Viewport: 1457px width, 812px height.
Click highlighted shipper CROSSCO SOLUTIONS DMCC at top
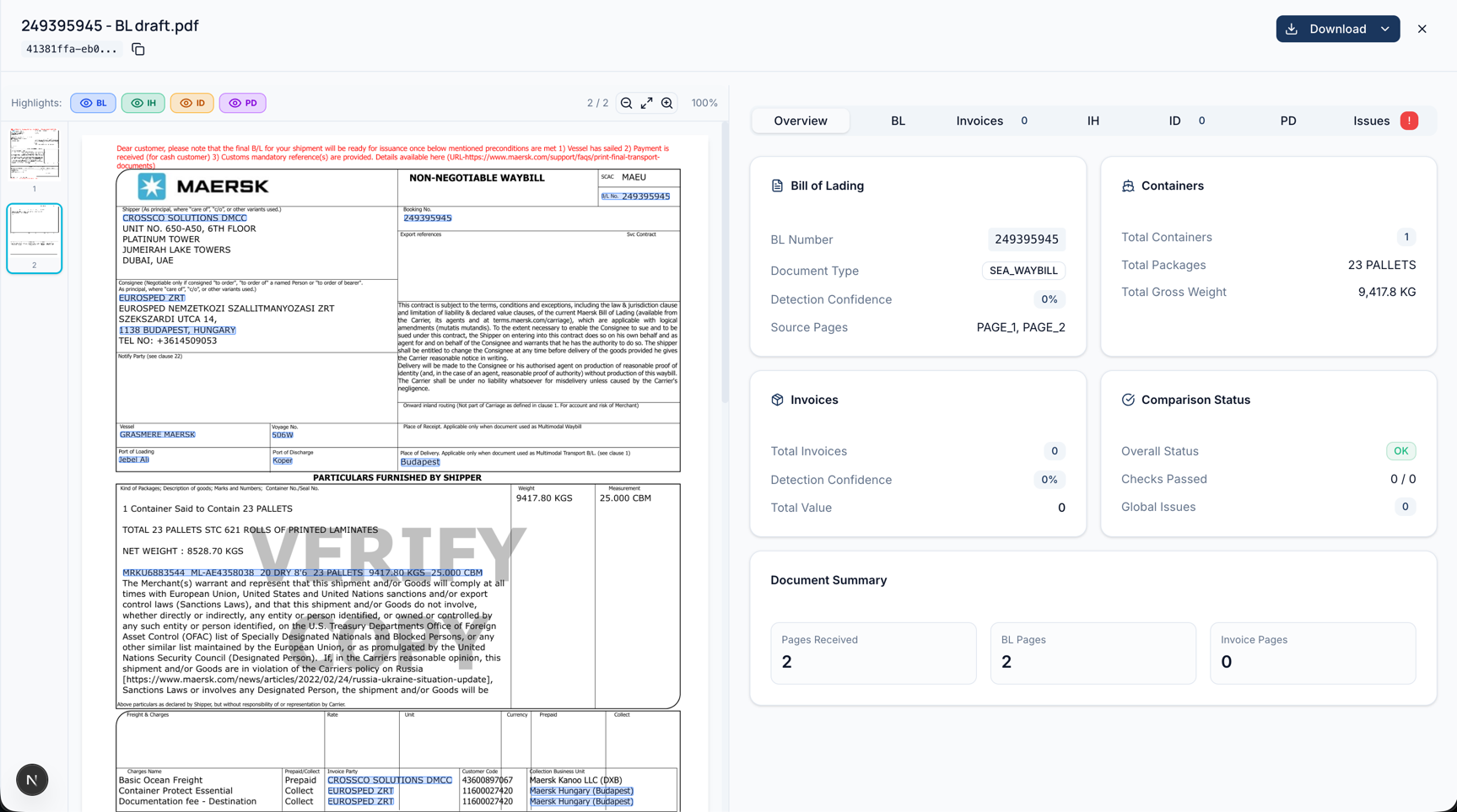(x=185, y=218)
